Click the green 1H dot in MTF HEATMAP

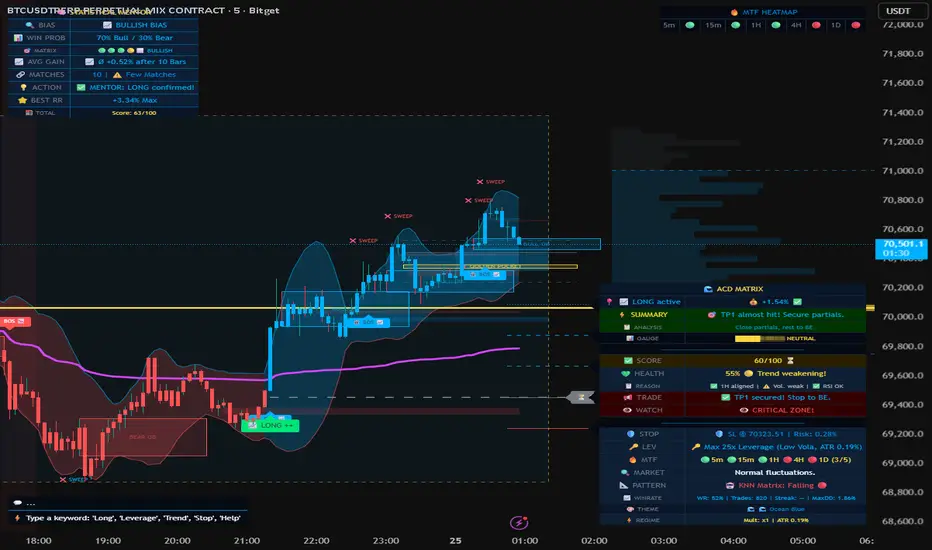[776, 25]
